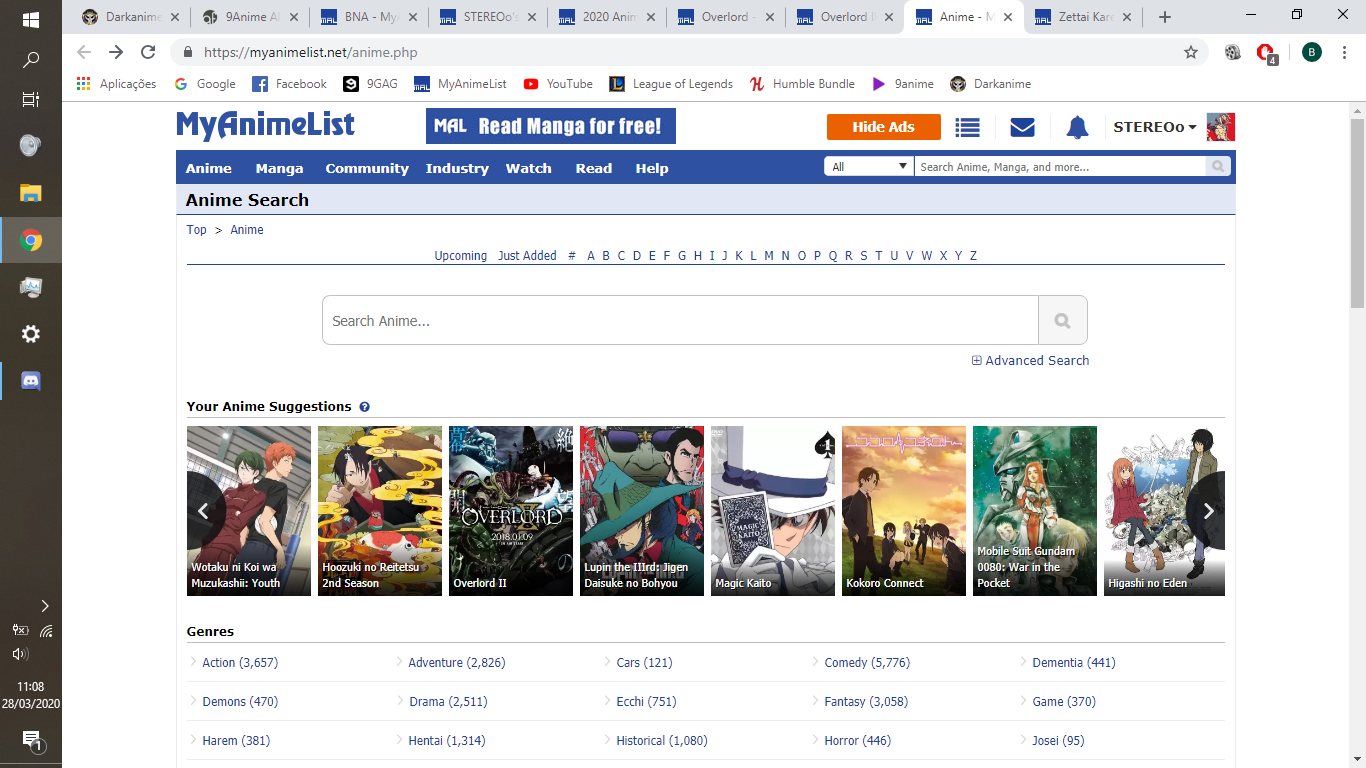Show previous anime suggestions with the left arrow
The height and width of the screenshot is (768, 1366).
(x=203, y=511)
